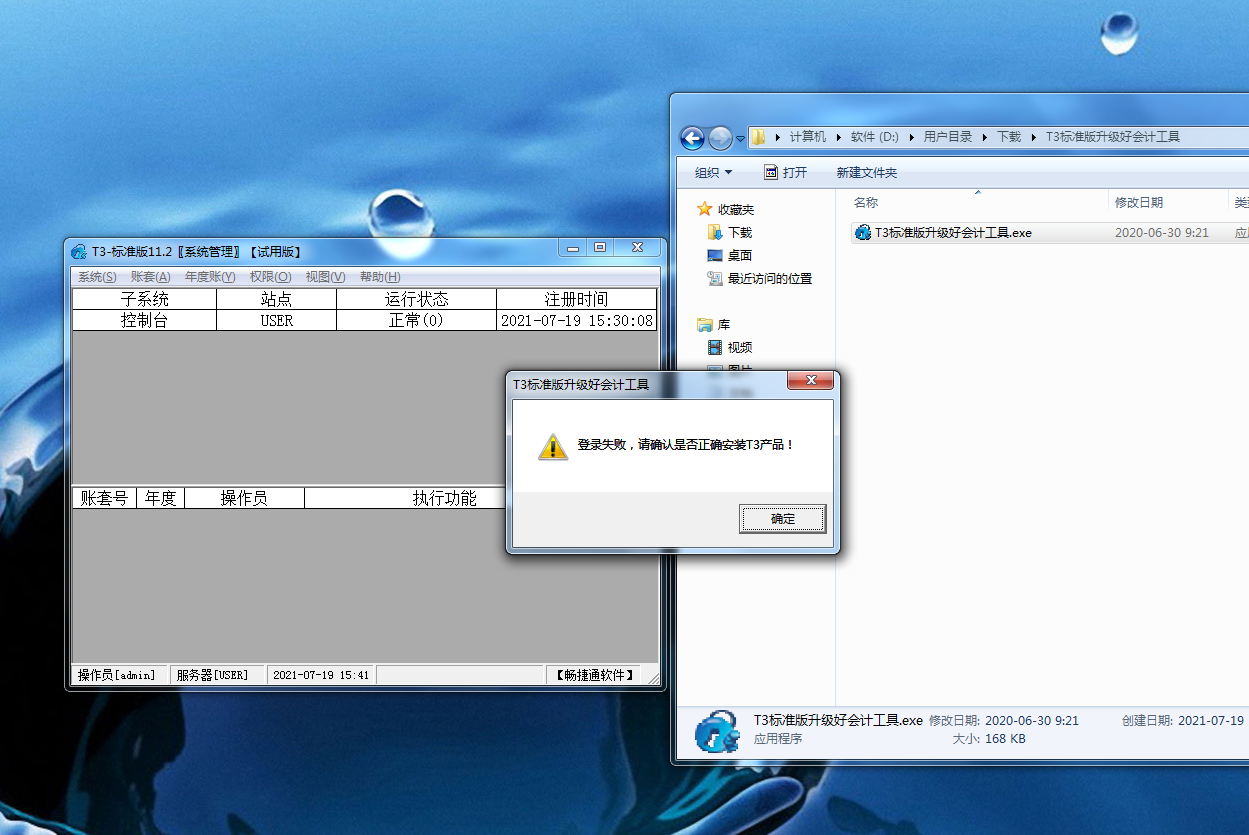Open the 账套(A) menu

pyautogui.click(x=150, y=277)
